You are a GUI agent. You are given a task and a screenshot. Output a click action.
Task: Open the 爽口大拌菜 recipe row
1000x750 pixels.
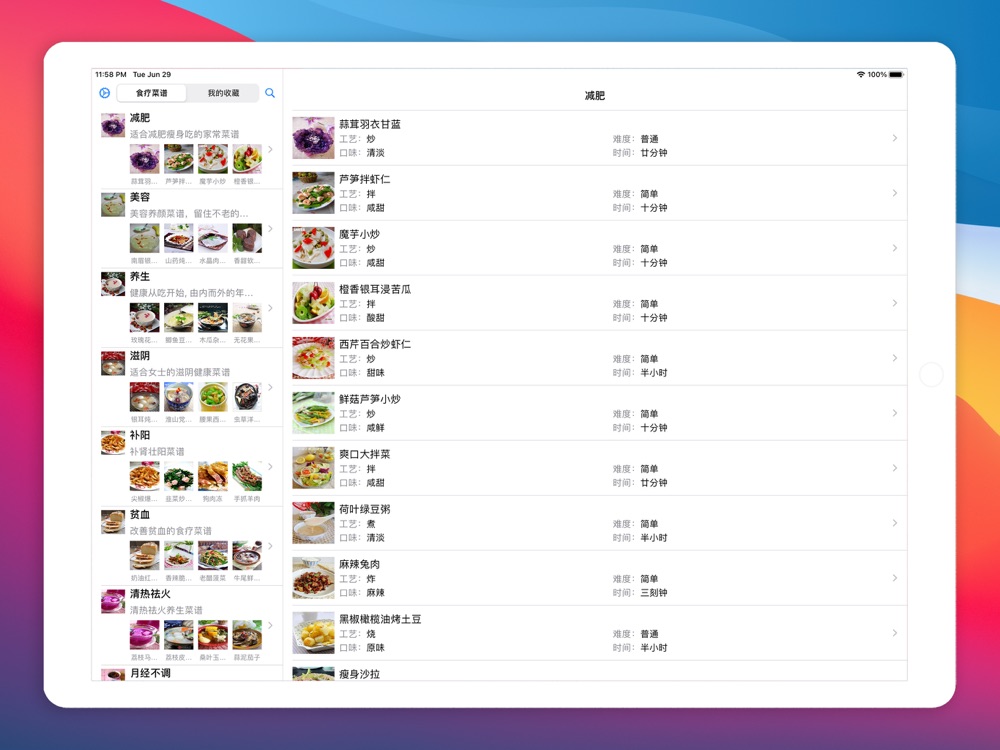coord(599,468)
